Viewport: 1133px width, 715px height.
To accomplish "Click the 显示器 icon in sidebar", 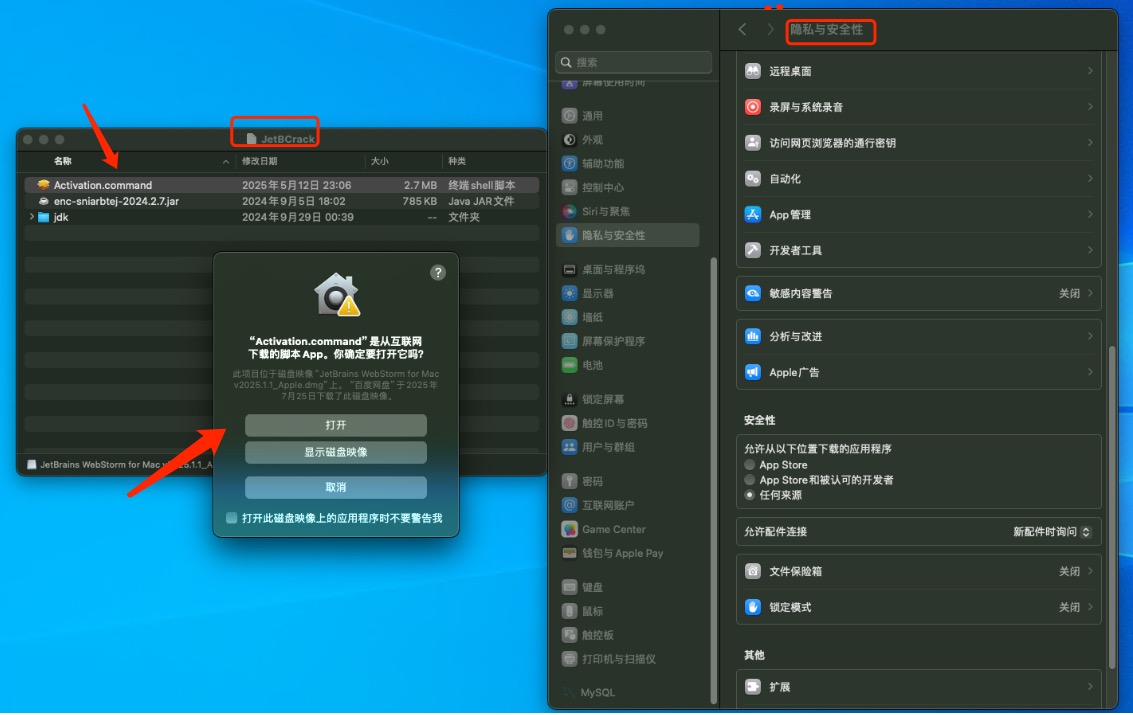I will click(569, 293).
